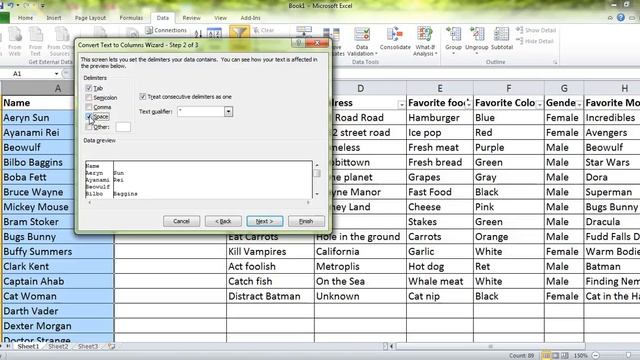Open the Favorite Color filter dropdown
The height and width of the screenshot is (360, 640).
(540, 104)
